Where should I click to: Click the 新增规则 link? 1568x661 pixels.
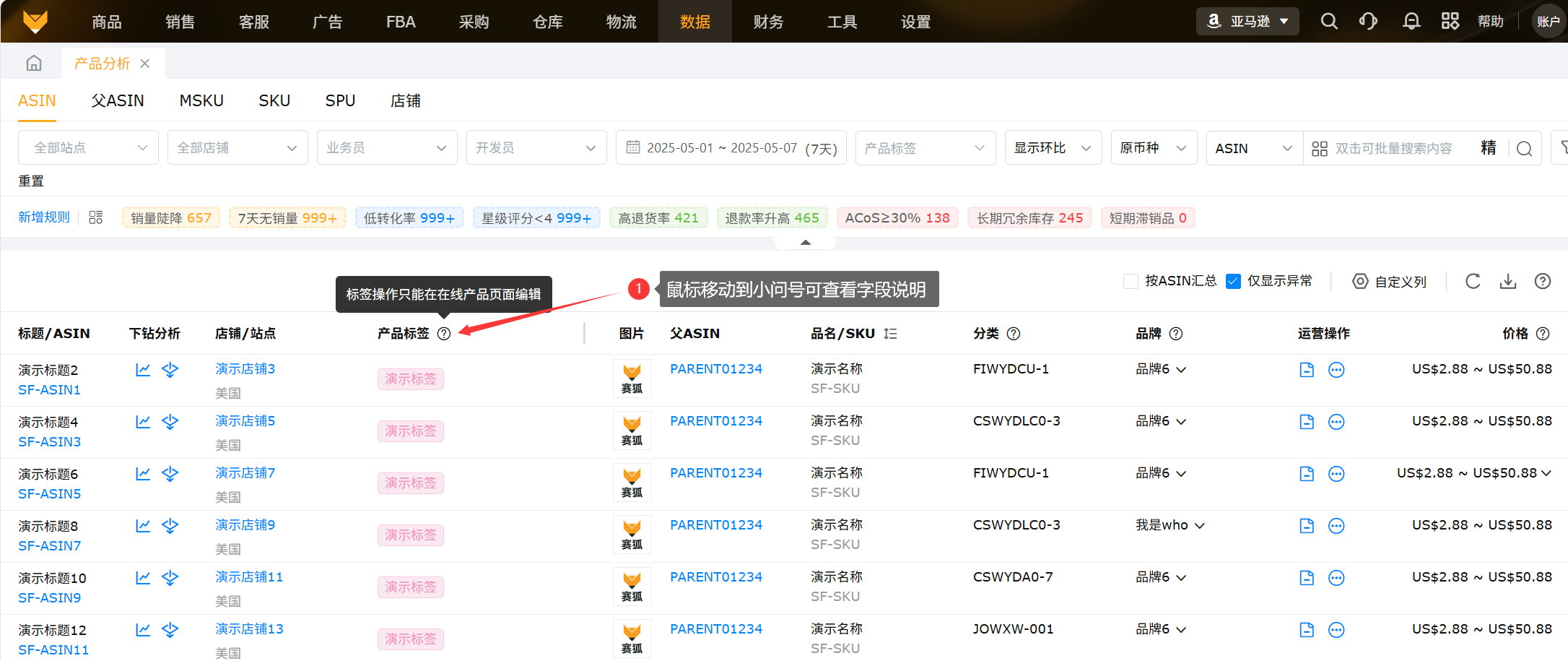44,217
